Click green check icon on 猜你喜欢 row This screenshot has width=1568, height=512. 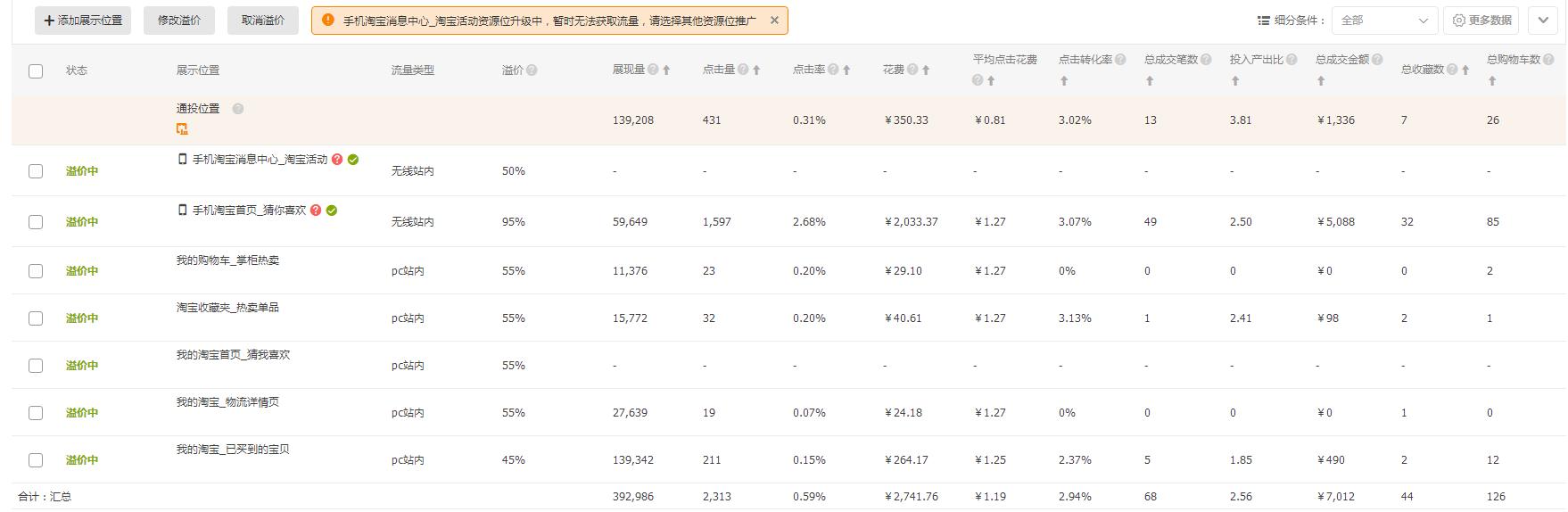tap(332, 211)
